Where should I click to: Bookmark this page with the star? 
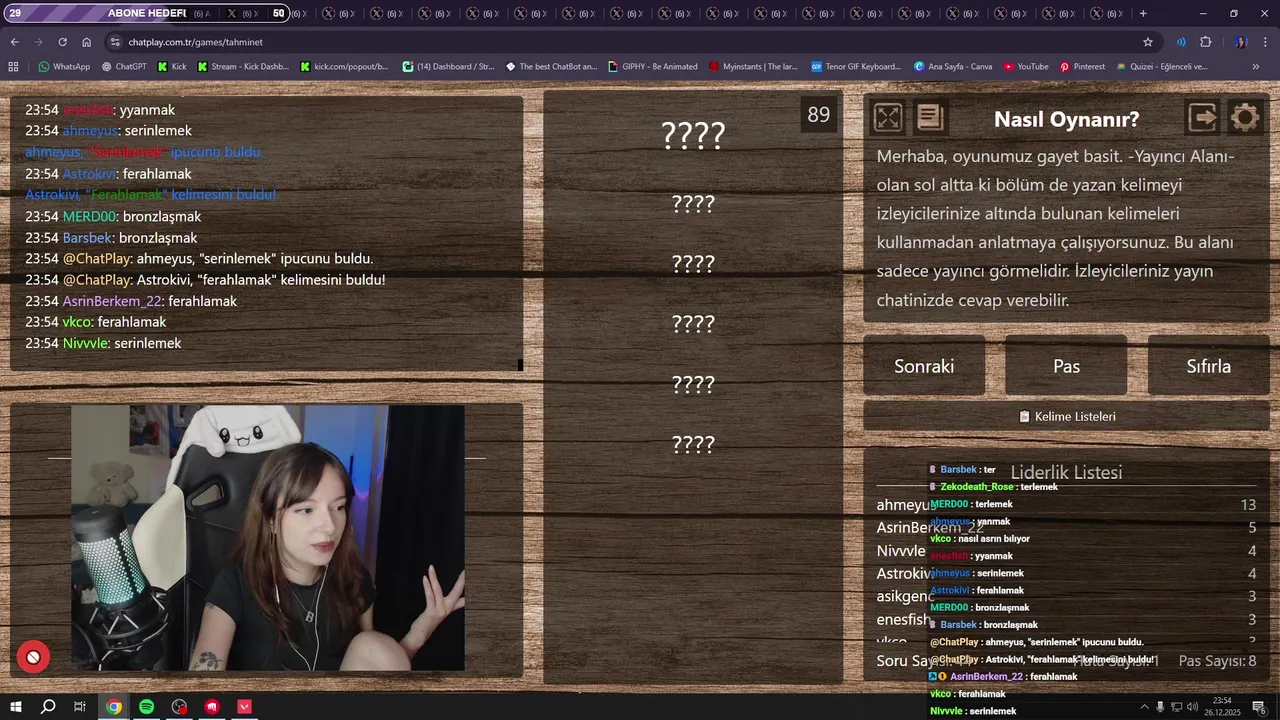coord(1148,42)
